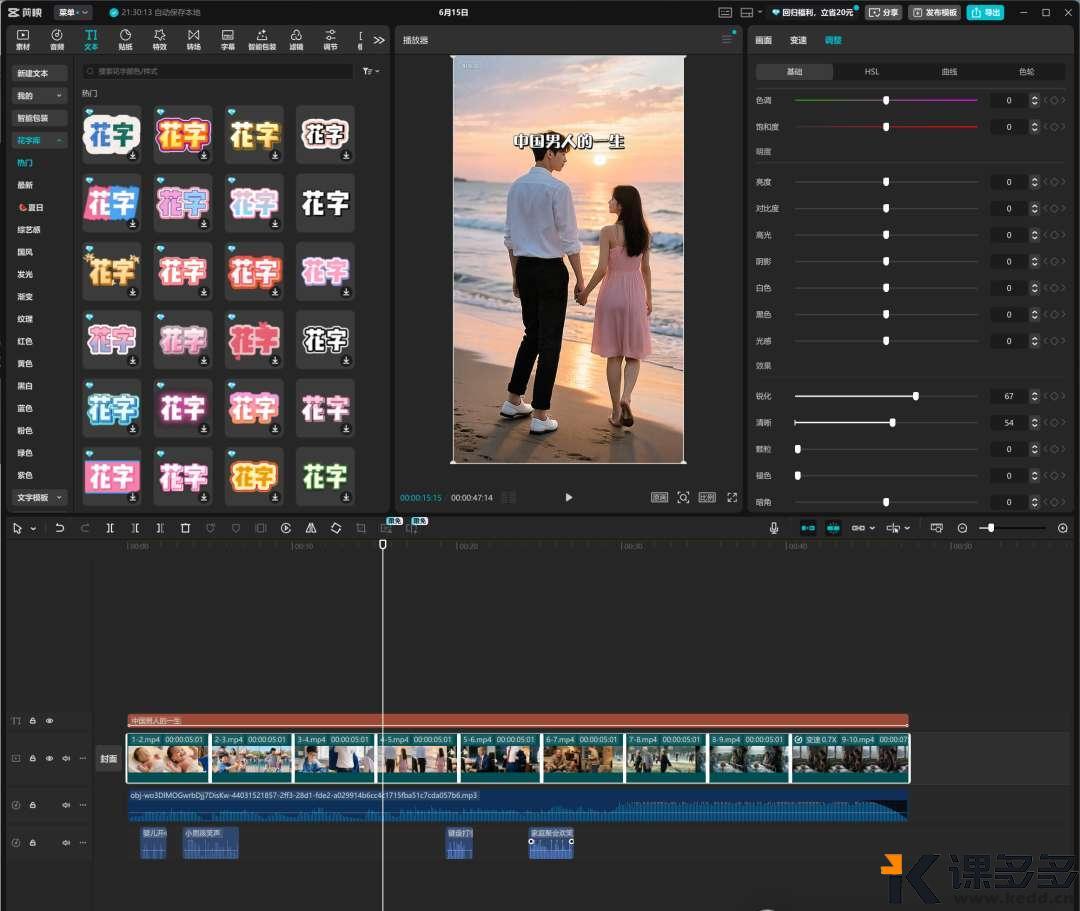
Task: Click the delete-right trim icon in toolbar
Action: pos(160,528)
